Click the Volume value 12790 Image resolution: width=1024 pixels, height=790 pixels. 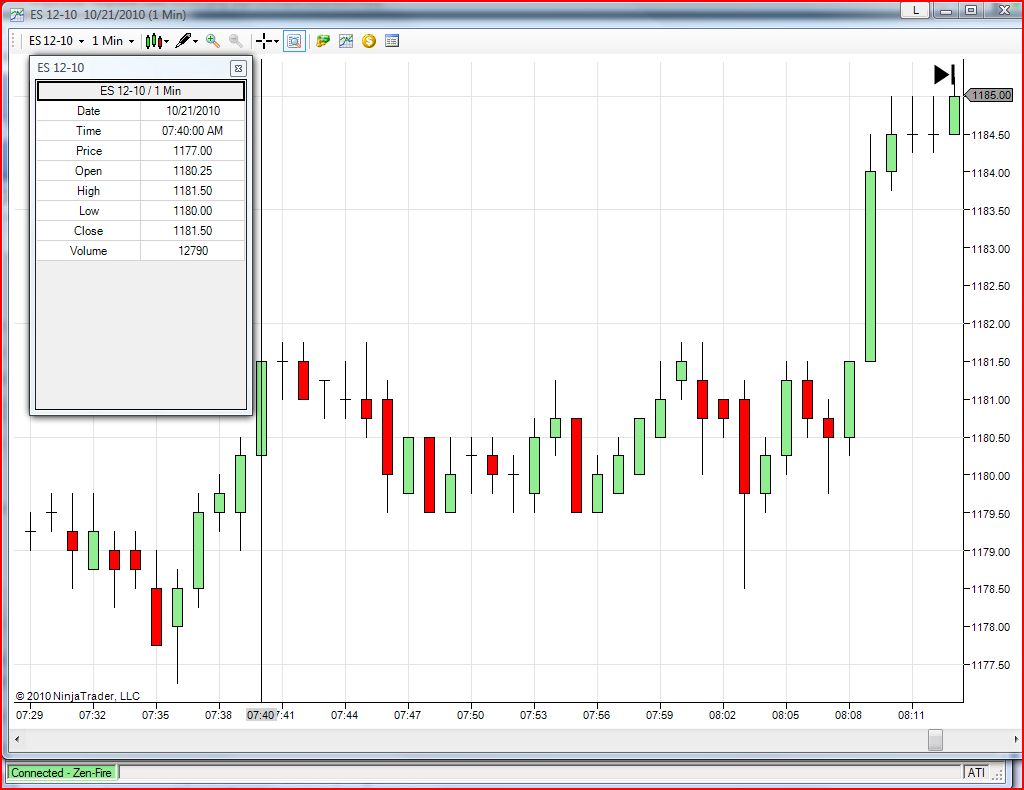point(193,251)
